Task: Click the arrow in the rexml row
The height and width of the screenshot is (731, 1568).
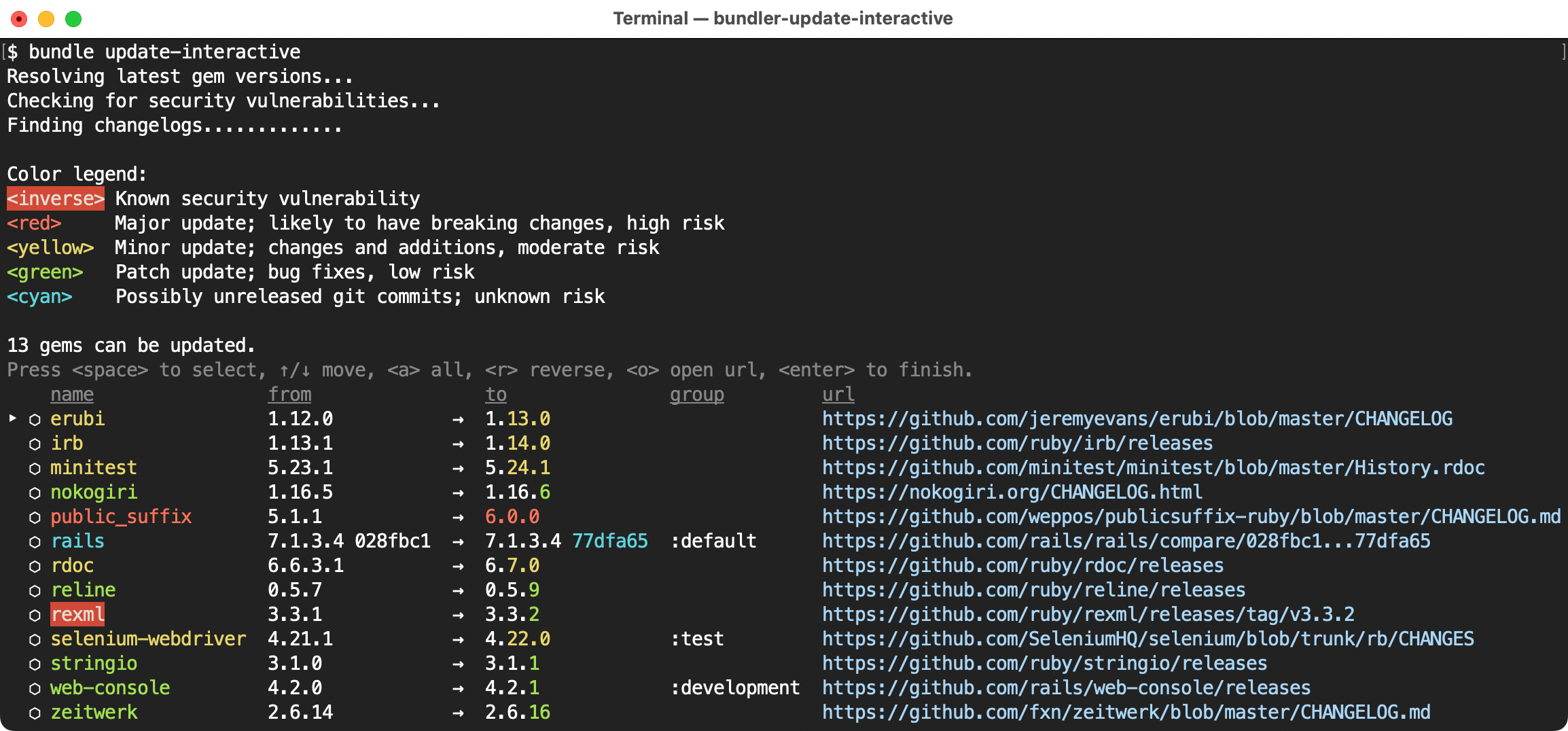Action: tap(458, 616)
